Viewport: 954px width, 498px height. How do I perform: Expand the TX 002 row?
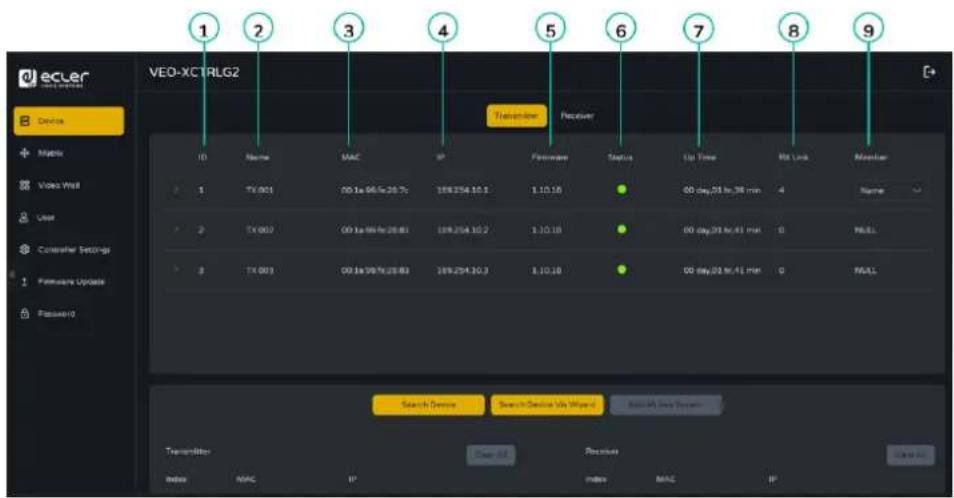pyautogui.click(x=176, y=230)
